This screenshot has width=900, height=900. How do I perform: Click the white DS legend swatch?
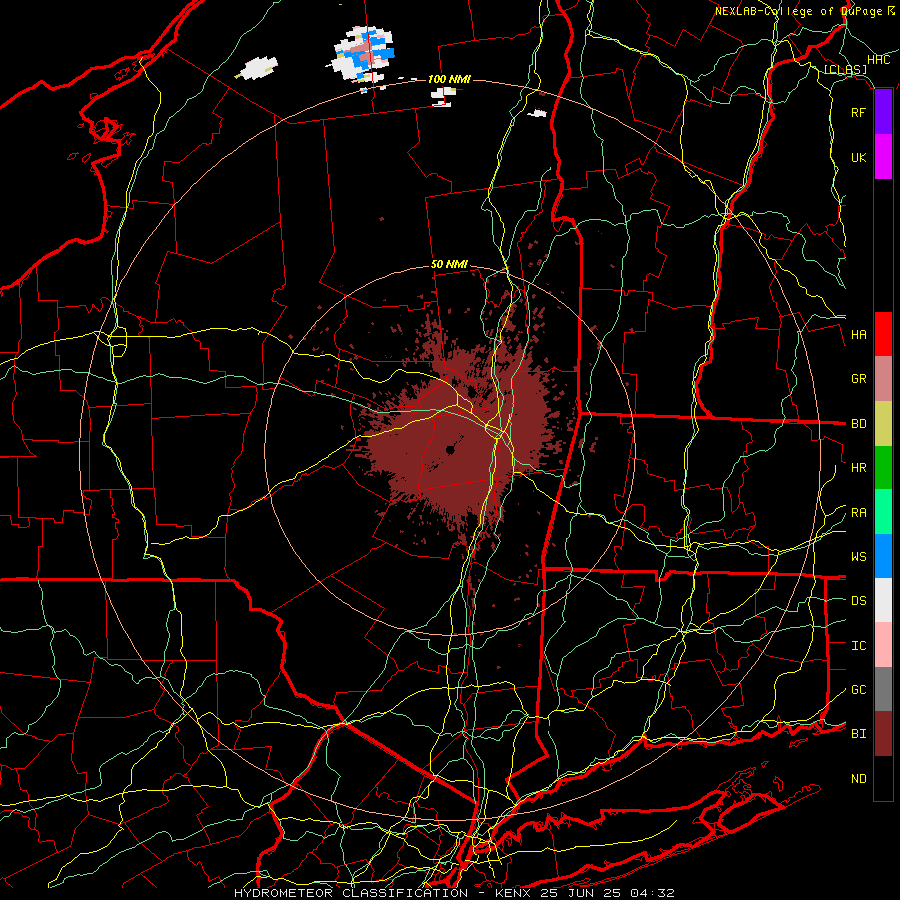pos(883,600)
